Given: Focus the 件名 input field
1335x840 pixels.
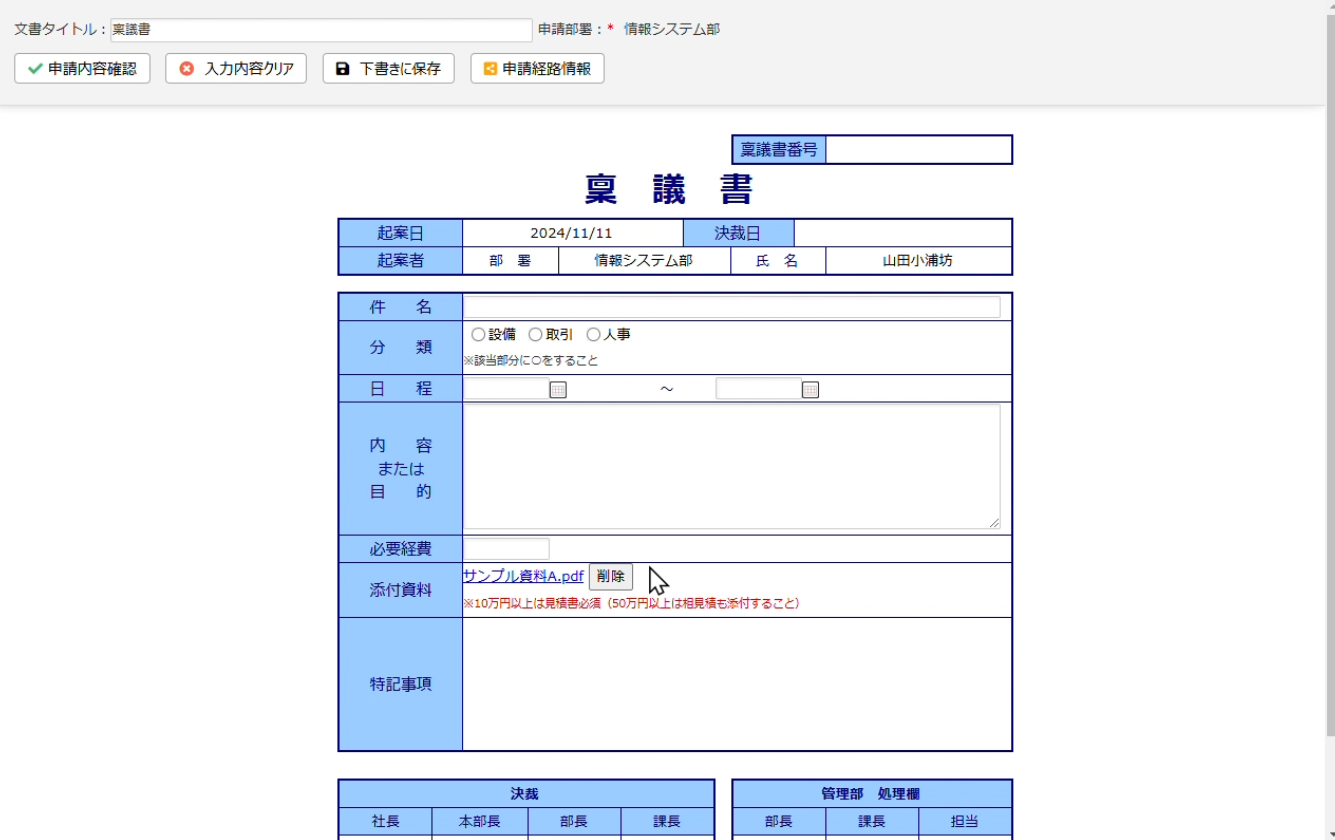Looking at the screenshot, I should [731, 307].
